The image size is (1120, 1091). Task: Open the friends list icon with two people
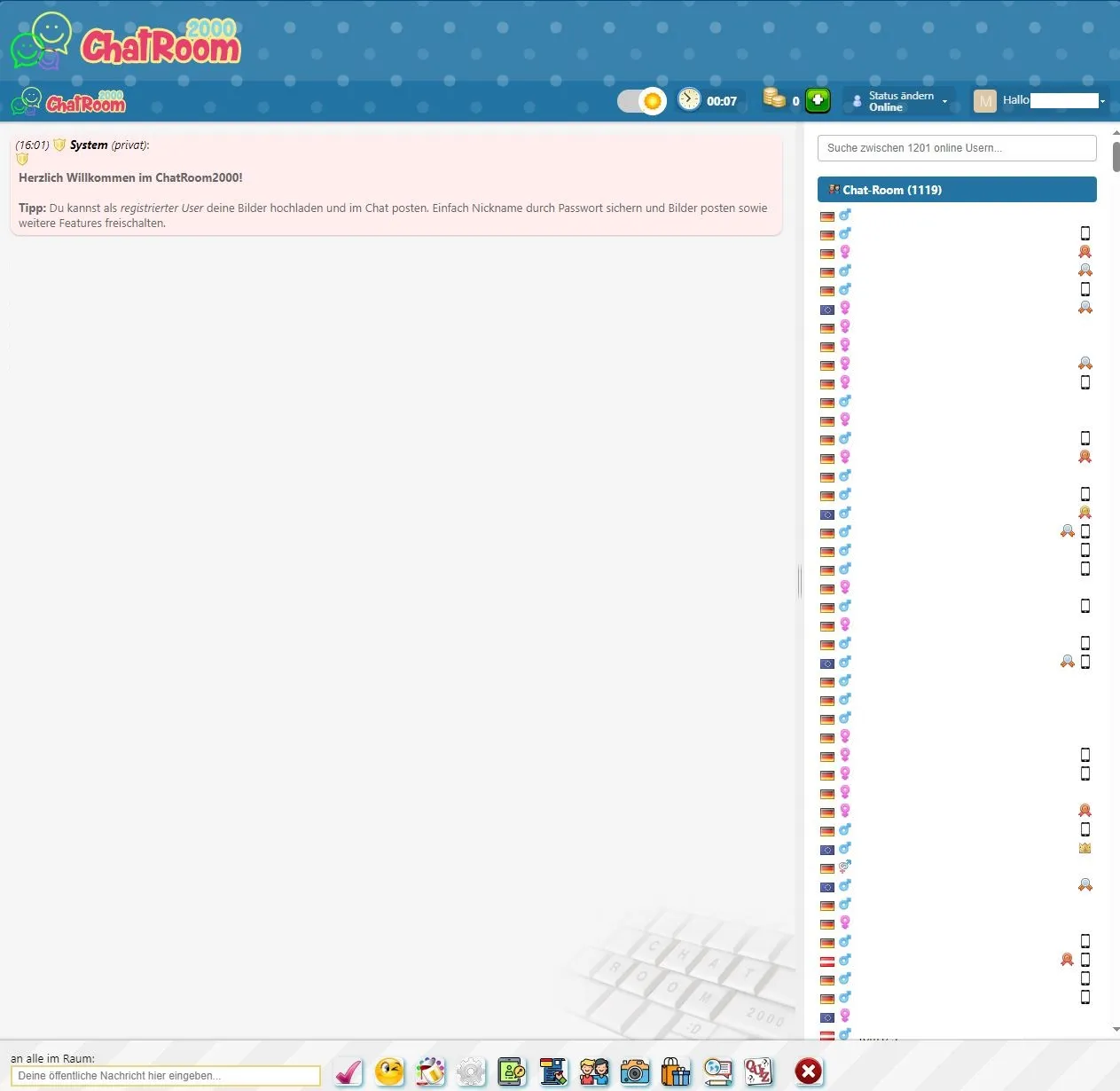594,1072
